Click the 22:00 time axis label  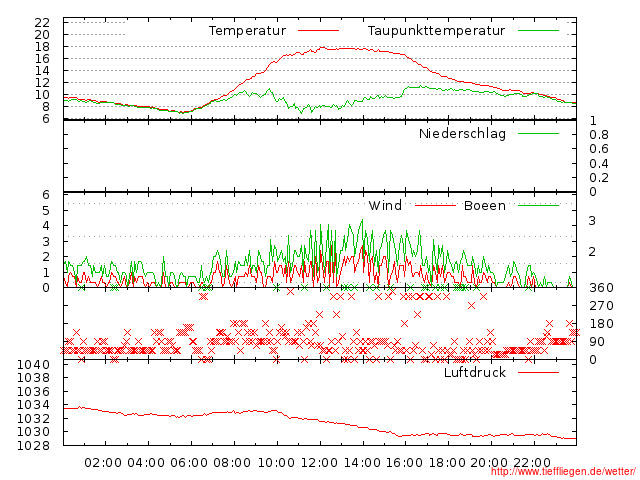pyautogui.click(x=532, y=463)
